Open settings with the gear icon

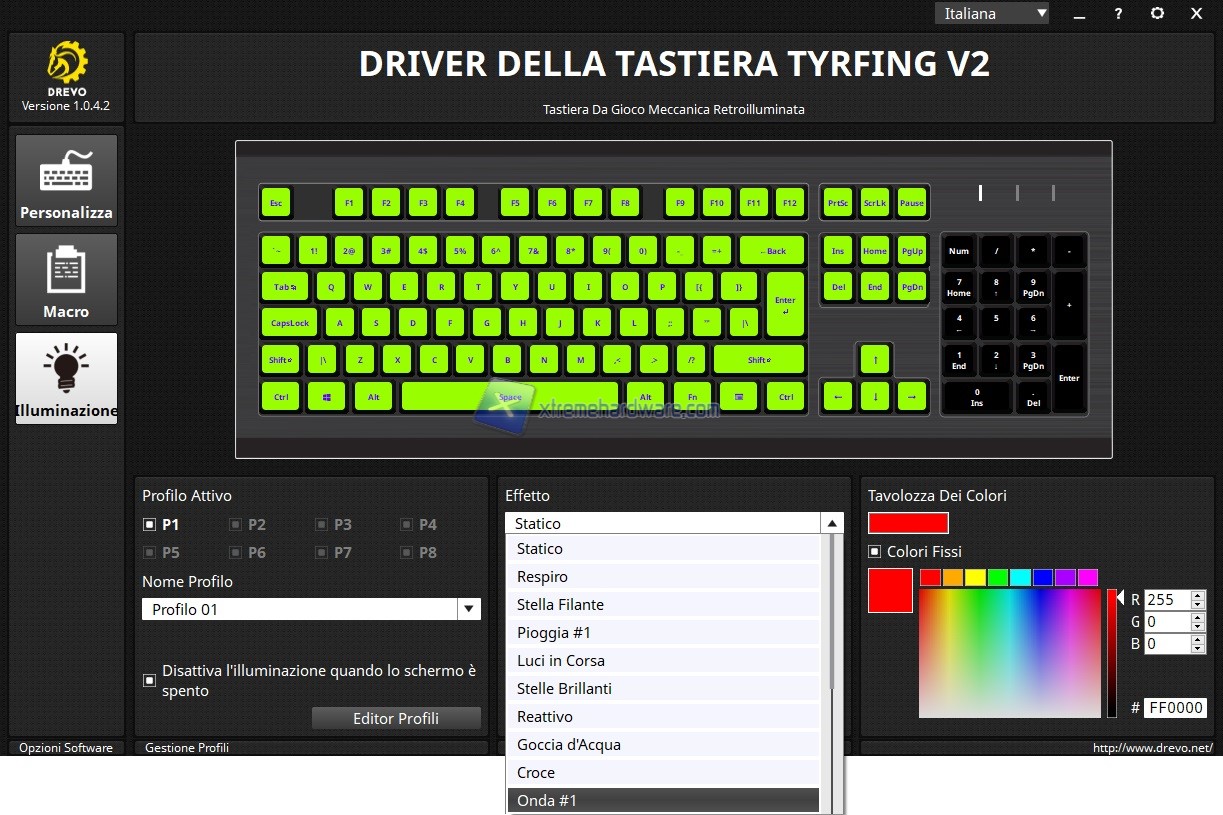pos(1157,13)
